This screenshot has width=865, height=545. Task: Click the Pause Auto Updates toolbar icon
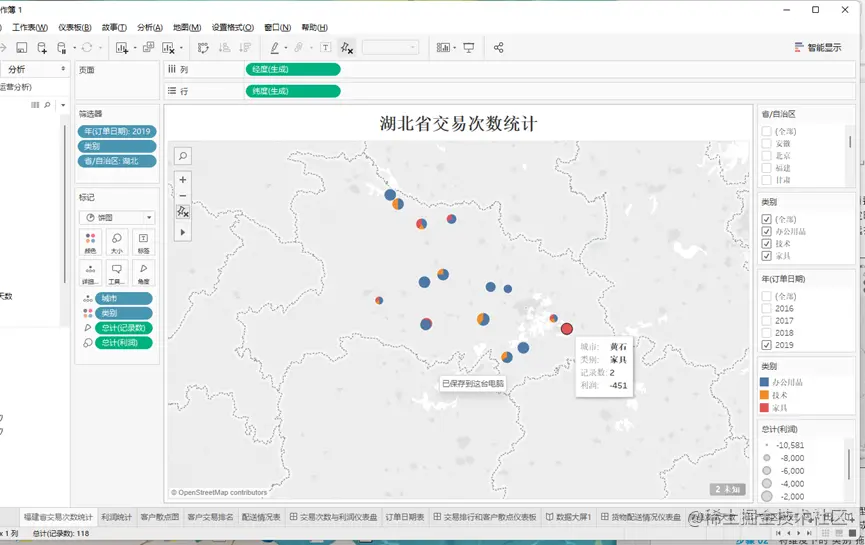tap(62, 47)
